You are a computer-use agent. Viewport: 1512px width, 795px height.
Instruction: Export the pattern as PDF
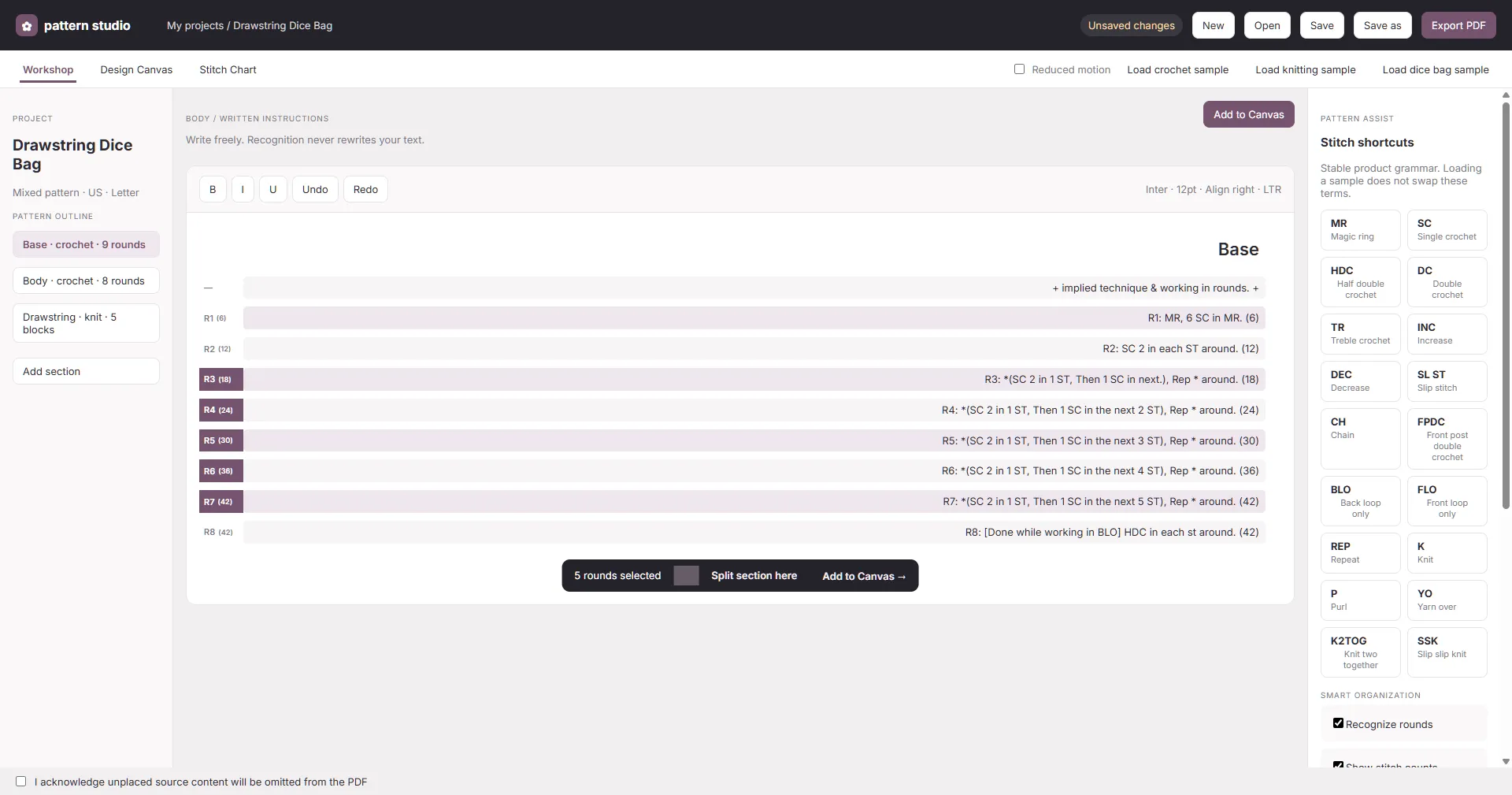[1458, 25]
